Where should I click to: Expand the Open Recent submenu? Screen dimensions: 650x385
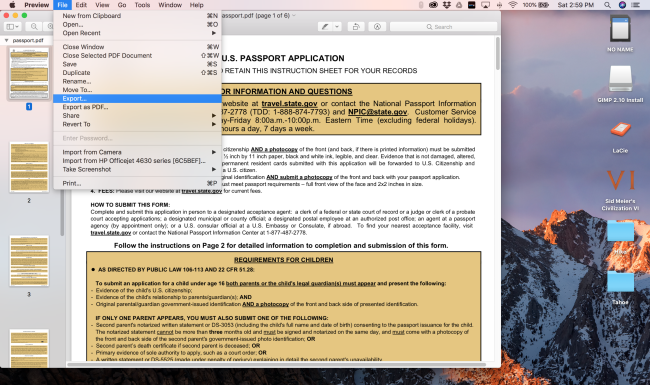click(137, 33)
